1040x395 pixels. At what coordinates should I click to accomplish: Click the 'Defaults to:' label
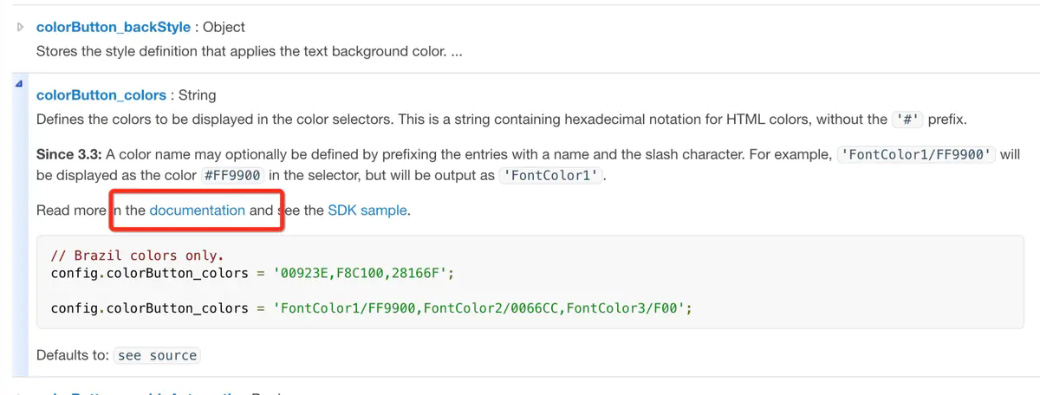(x=72, y=355)
